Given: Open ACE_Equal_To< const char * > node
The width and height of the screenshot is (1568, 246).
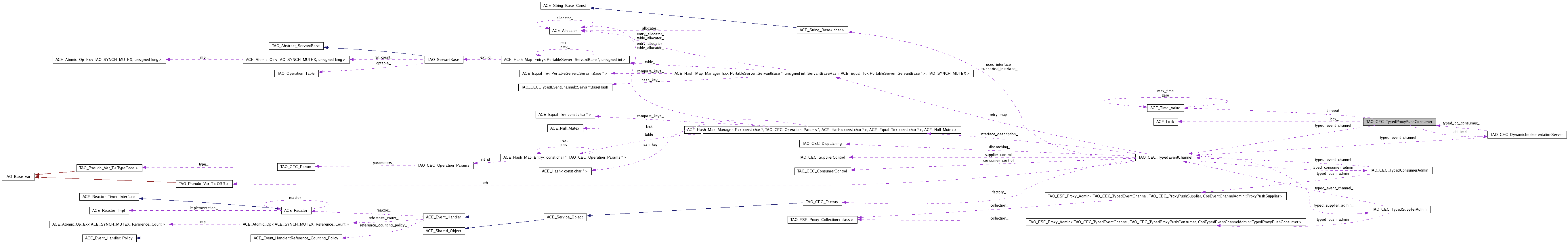Looking at the screenshot, I should (564, 114).
